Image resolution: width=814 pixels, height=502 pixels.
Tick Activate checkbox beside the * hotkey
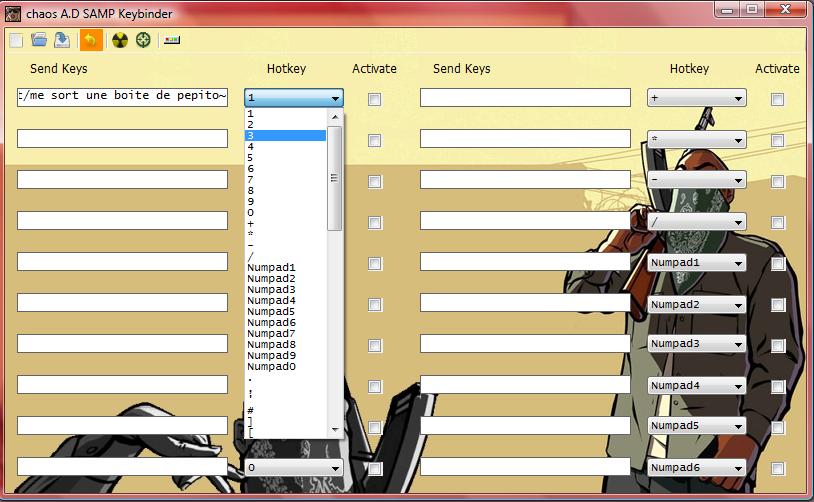(777, 140)
